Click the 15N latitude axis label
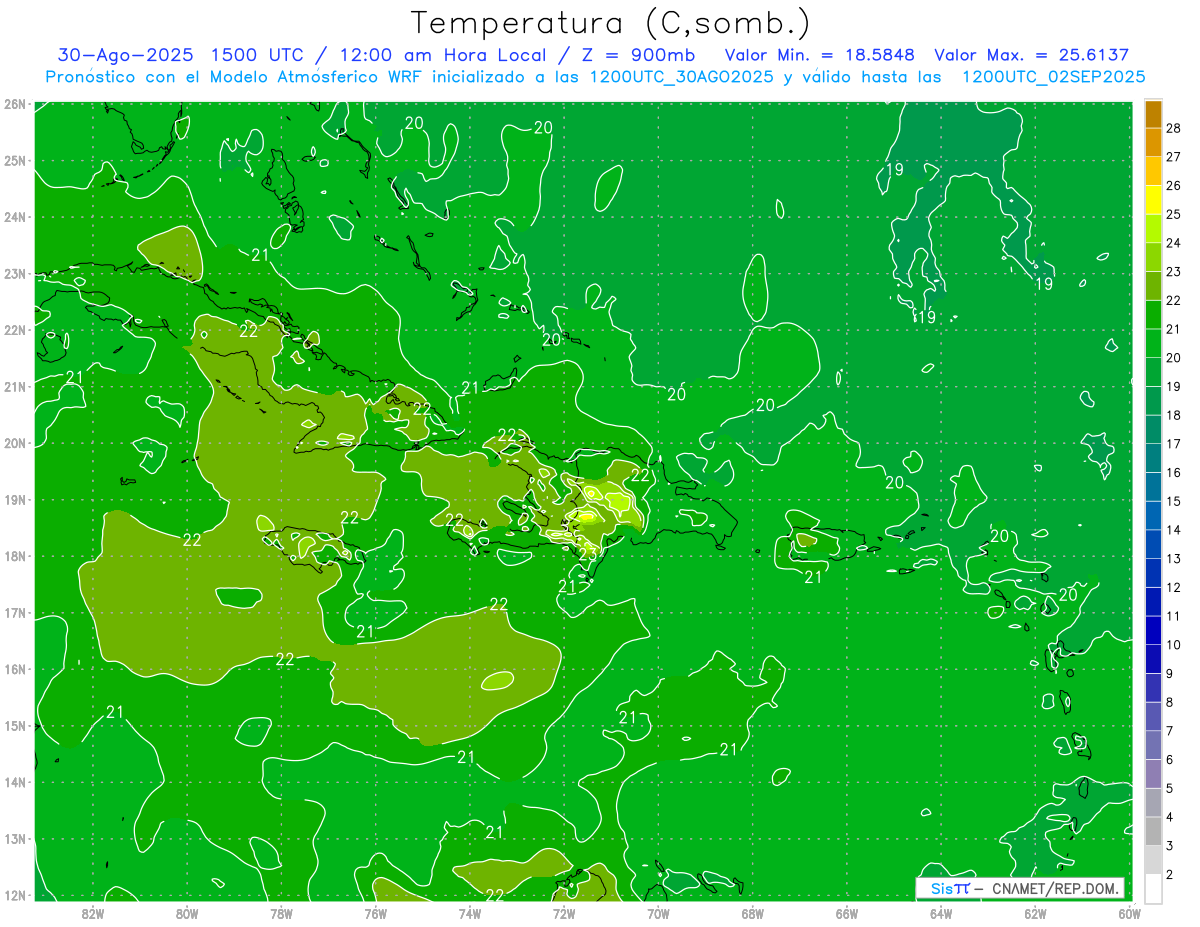The height and width of the screenshot is (927, 1200). [14, 727]
